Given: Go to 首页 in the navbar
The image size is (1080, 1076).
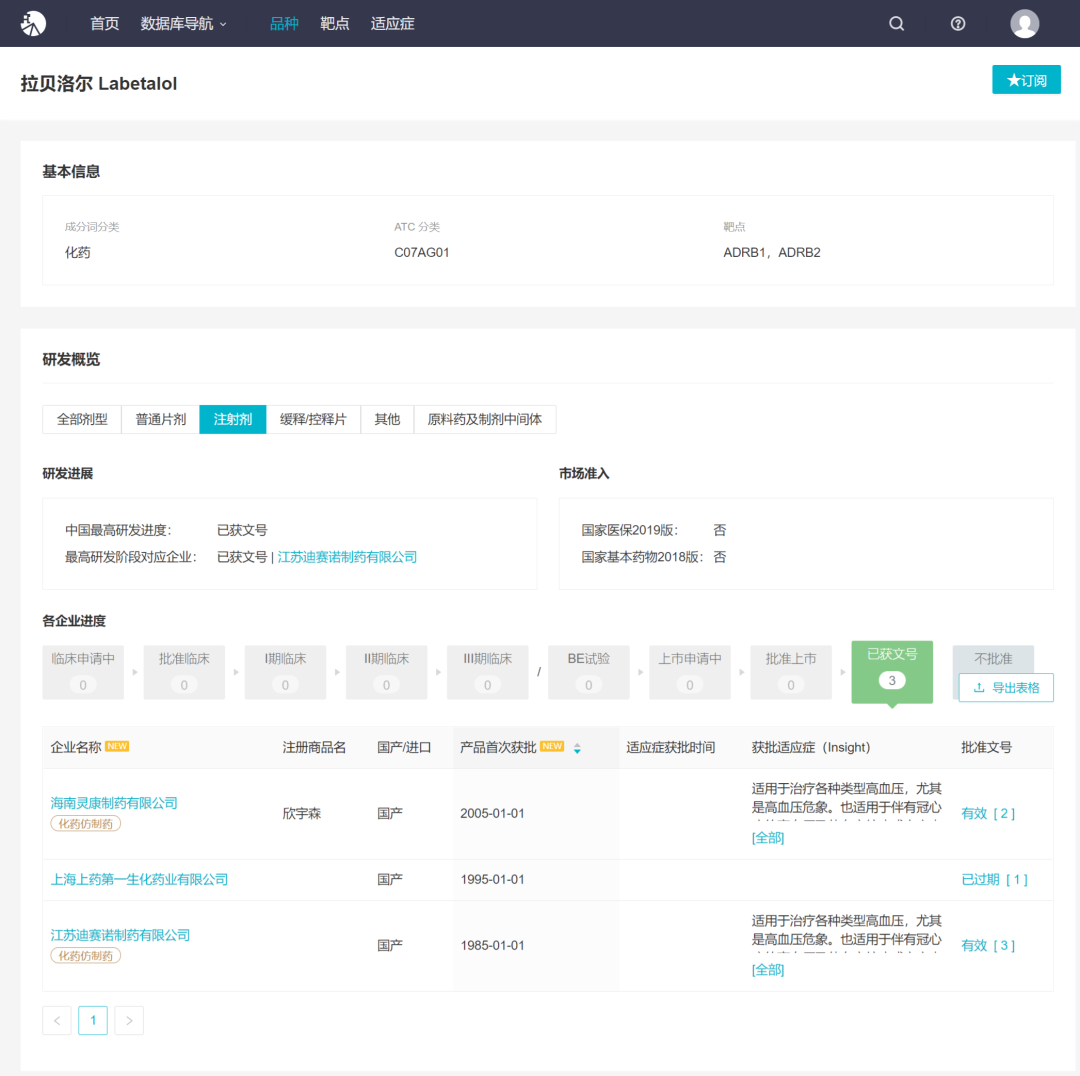Looking at the screenshot, I should pyautogui.click(x=105, y=23).
